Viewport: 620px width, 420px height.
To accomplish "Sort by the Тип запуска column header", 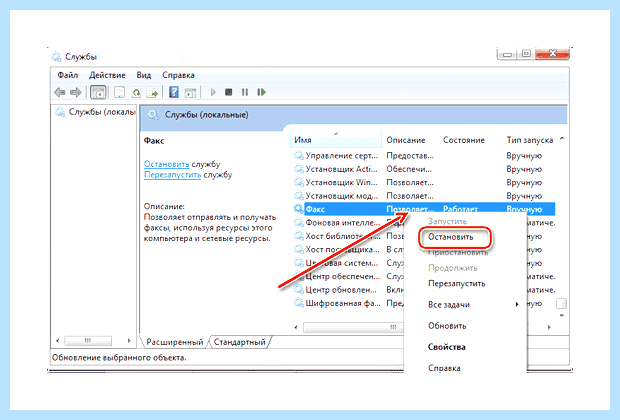I will click(x=530, y=140).
